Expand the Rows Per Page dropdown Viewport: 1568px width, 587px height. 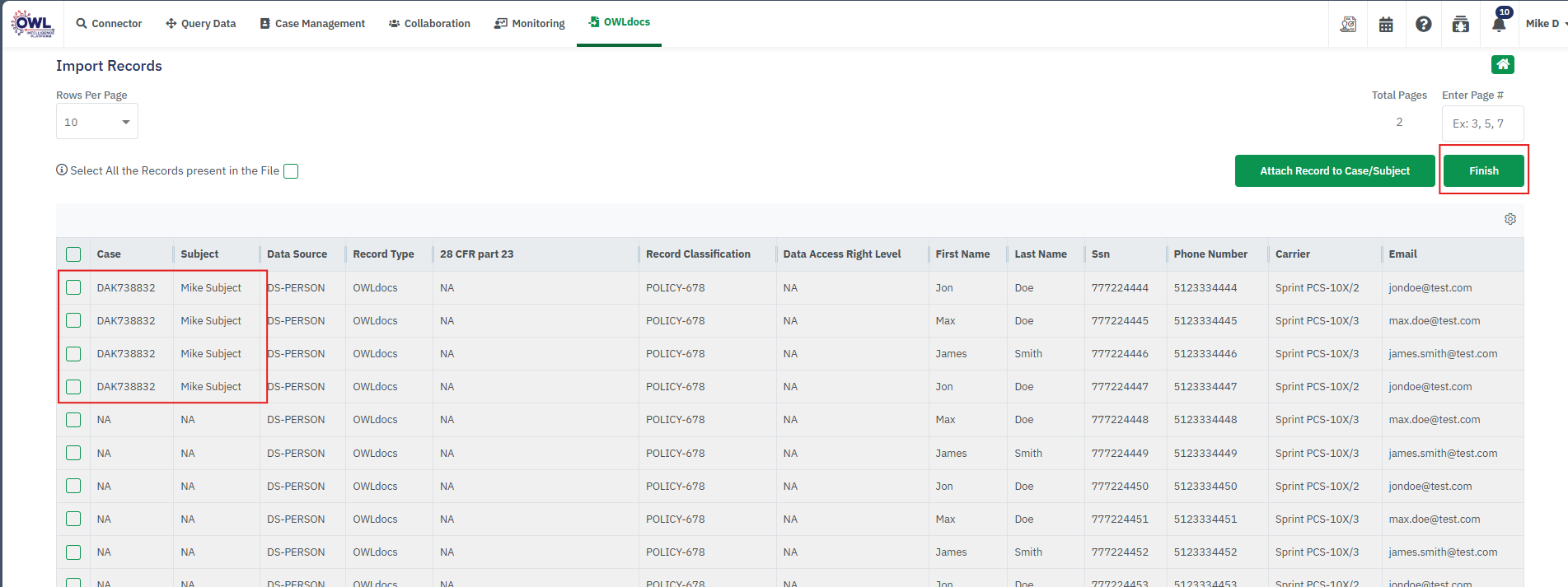click(x=96, y=122)
